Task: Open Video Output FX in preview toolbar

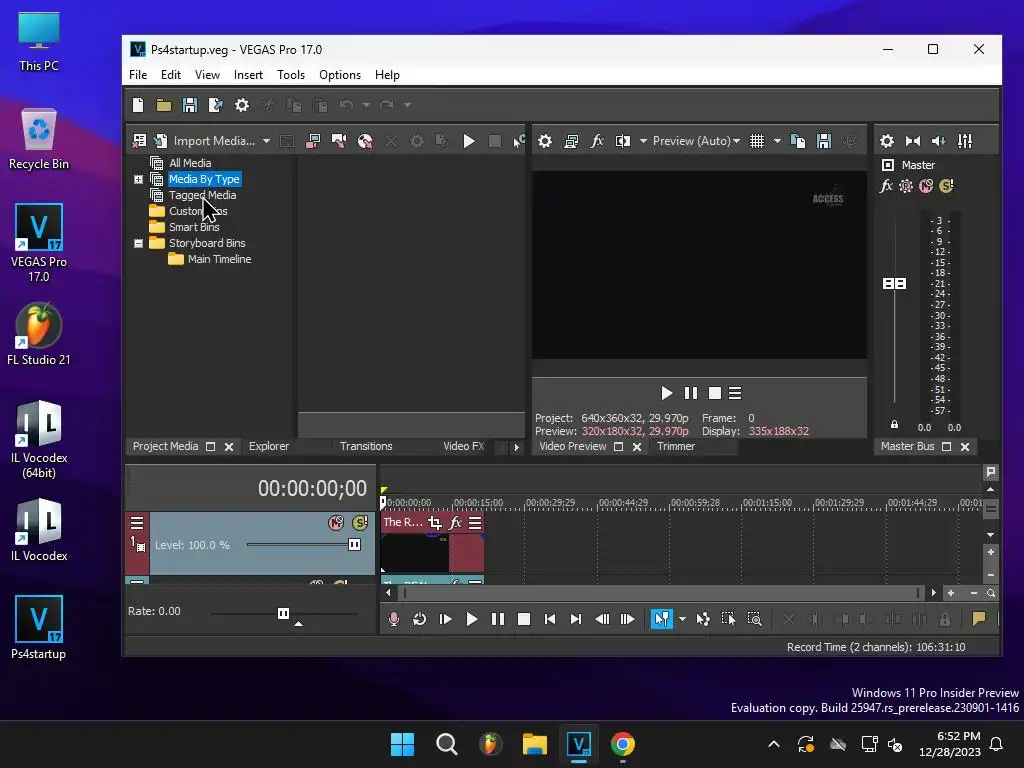Action: tap(597, 141)
